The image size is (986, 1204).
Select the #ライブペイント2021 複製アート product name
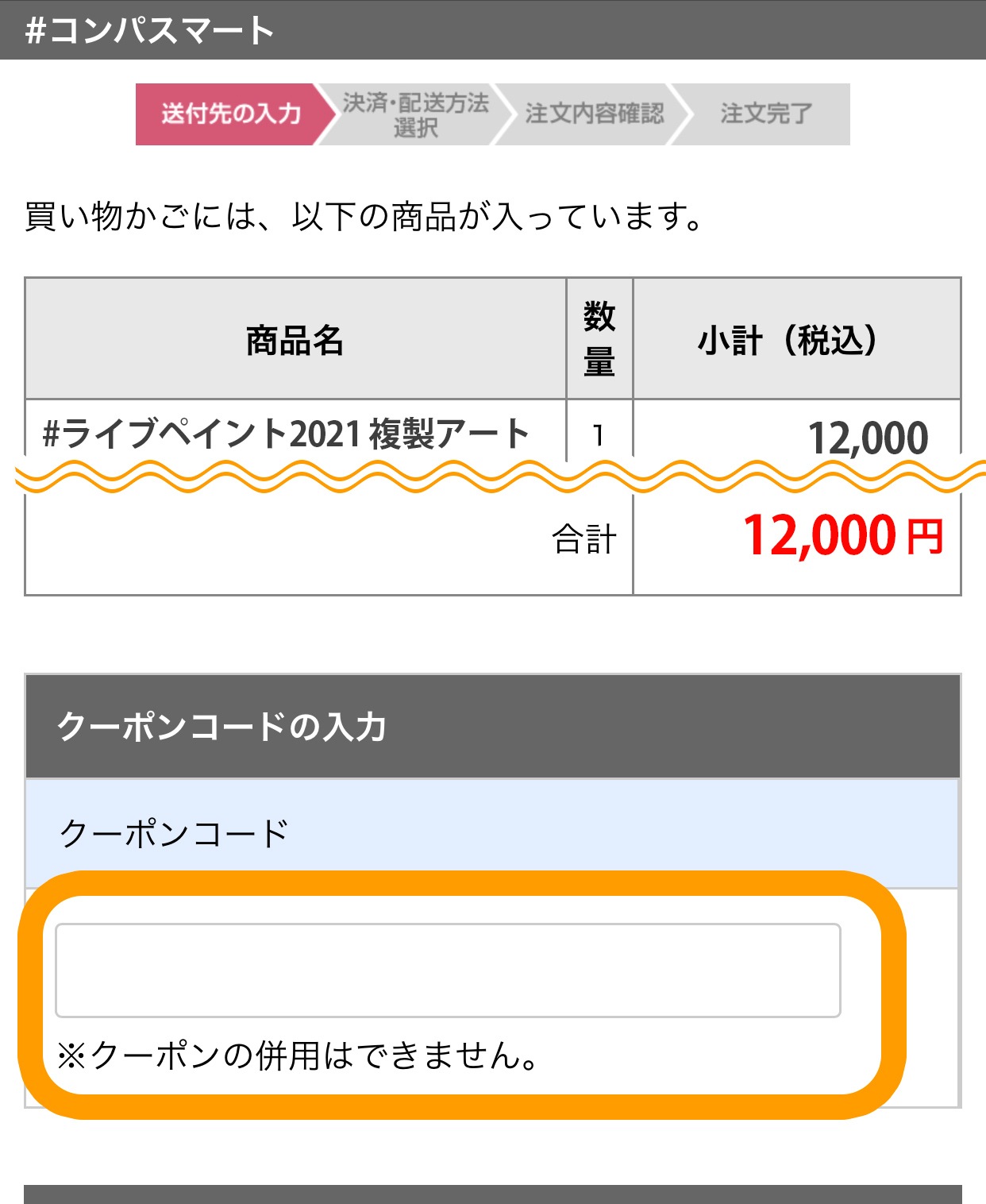tap(286, 434)
